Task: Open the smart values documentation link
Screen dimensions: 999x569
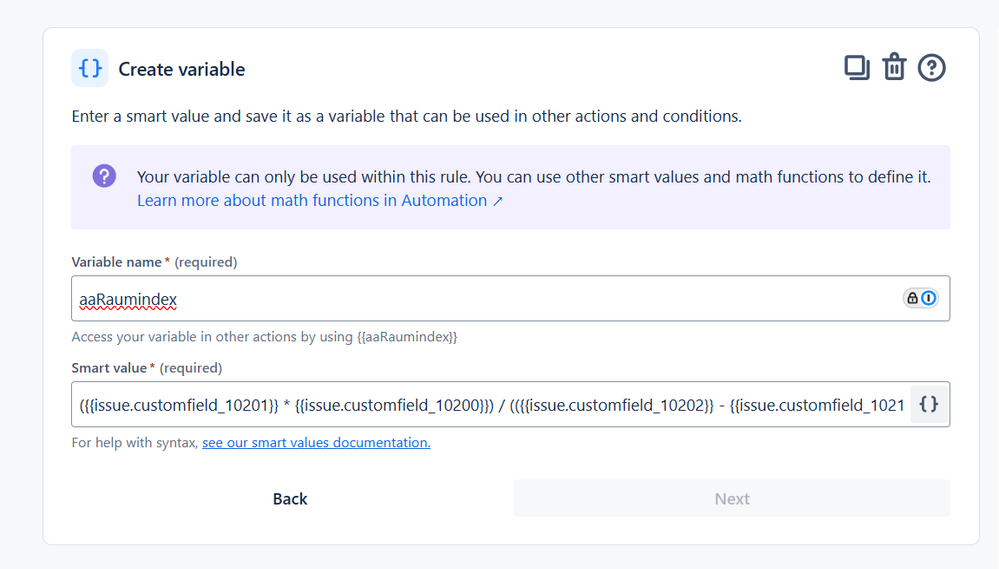Action: (x=316, y=442)
